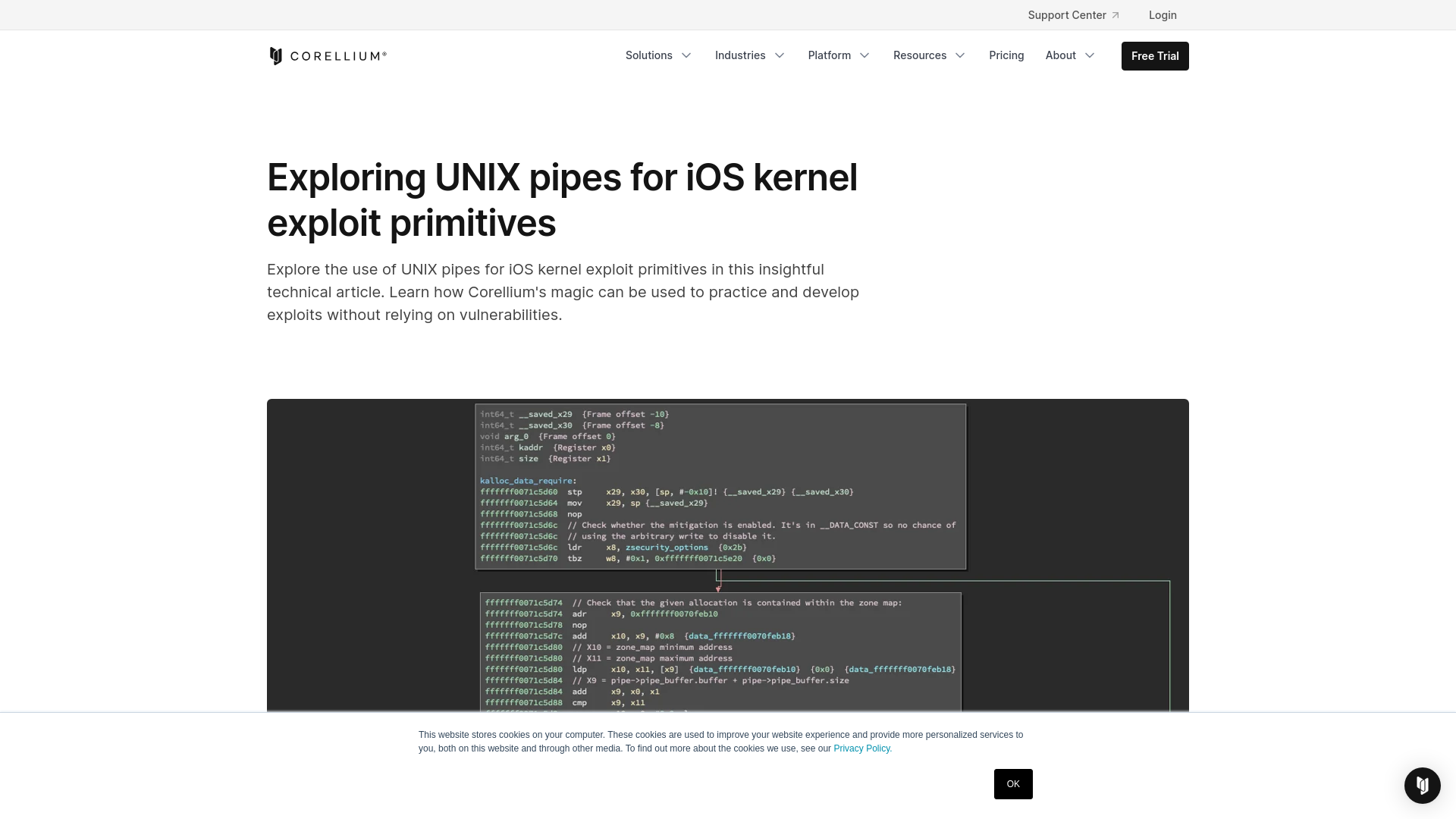
Task: Open the Privacy Policy link
Action: point(862,748)
